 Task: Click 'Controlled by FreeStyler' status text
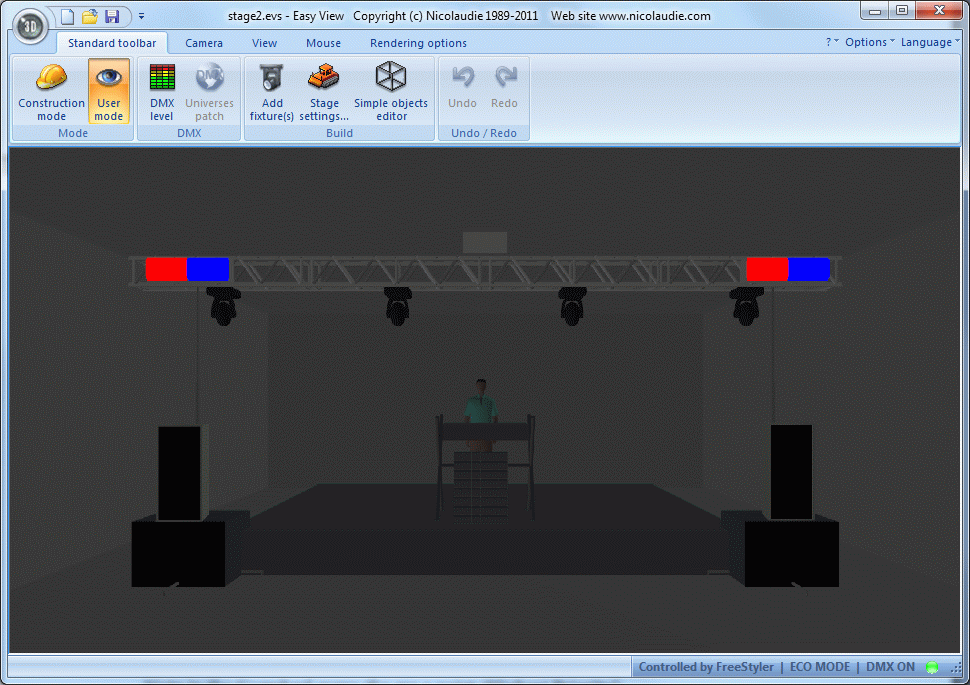click(x=706, y=667)
